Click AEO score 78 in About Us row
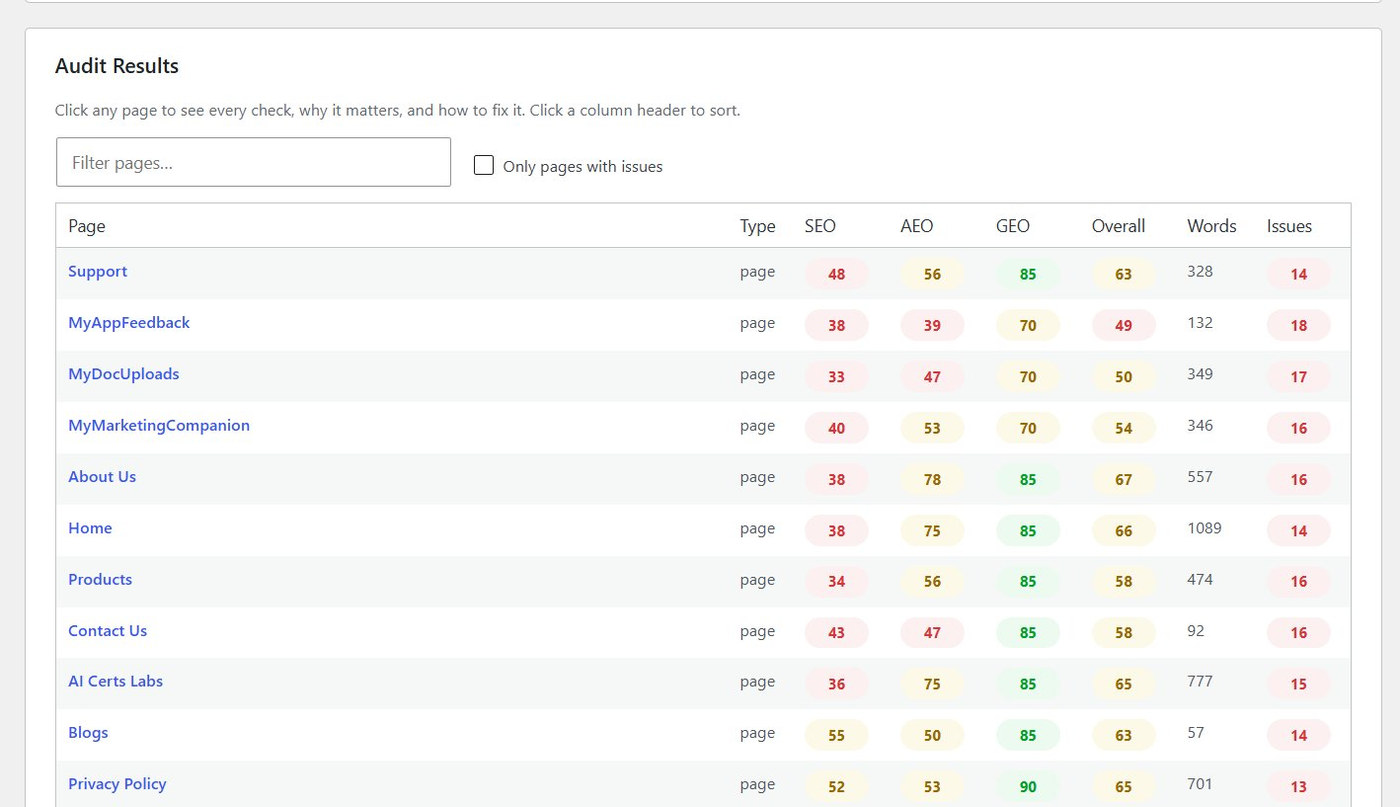Image resolution: width=1400 pixels, height=807 pixels. coord(932,479)
